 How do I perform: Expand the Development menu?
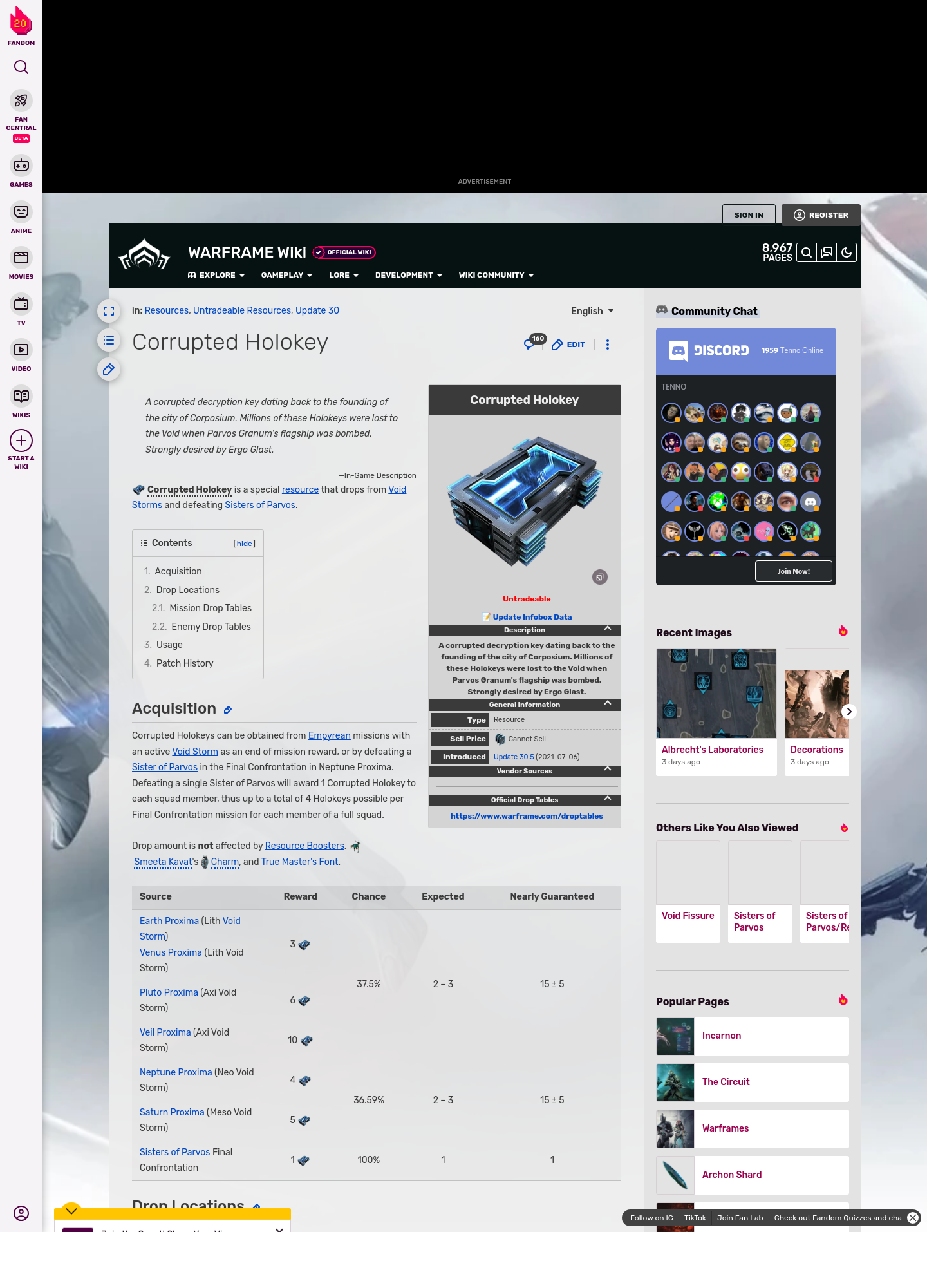coord(409,275)
